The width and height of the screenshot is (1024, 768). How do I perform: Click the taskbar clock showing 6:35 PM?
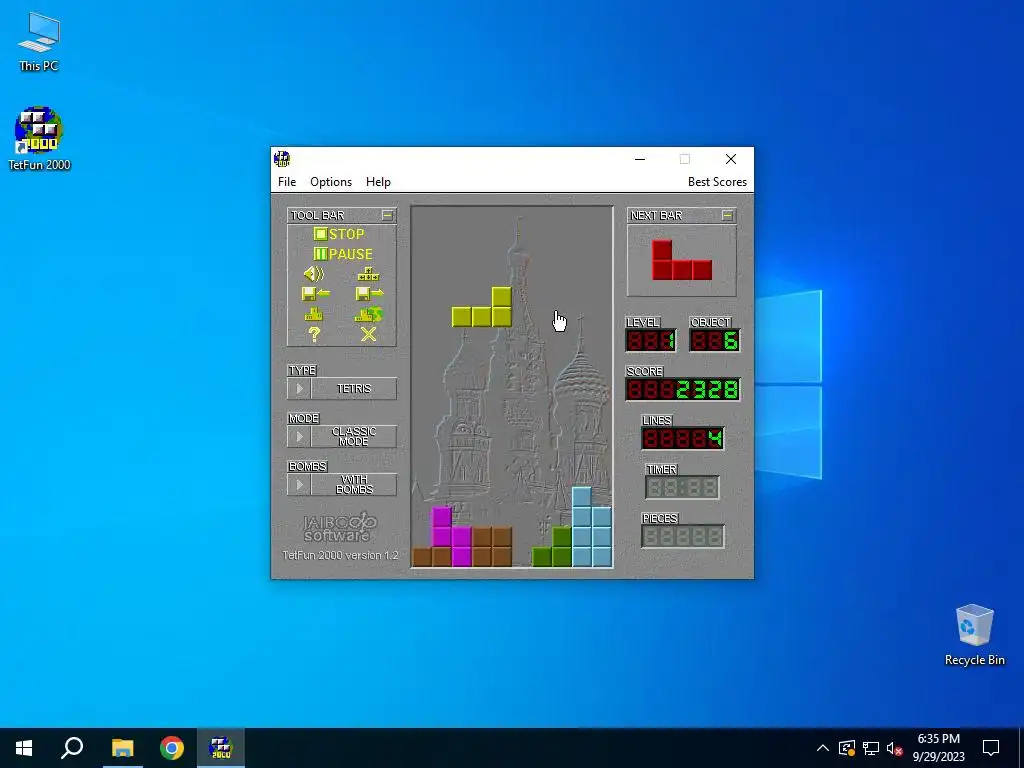point(938,748)
